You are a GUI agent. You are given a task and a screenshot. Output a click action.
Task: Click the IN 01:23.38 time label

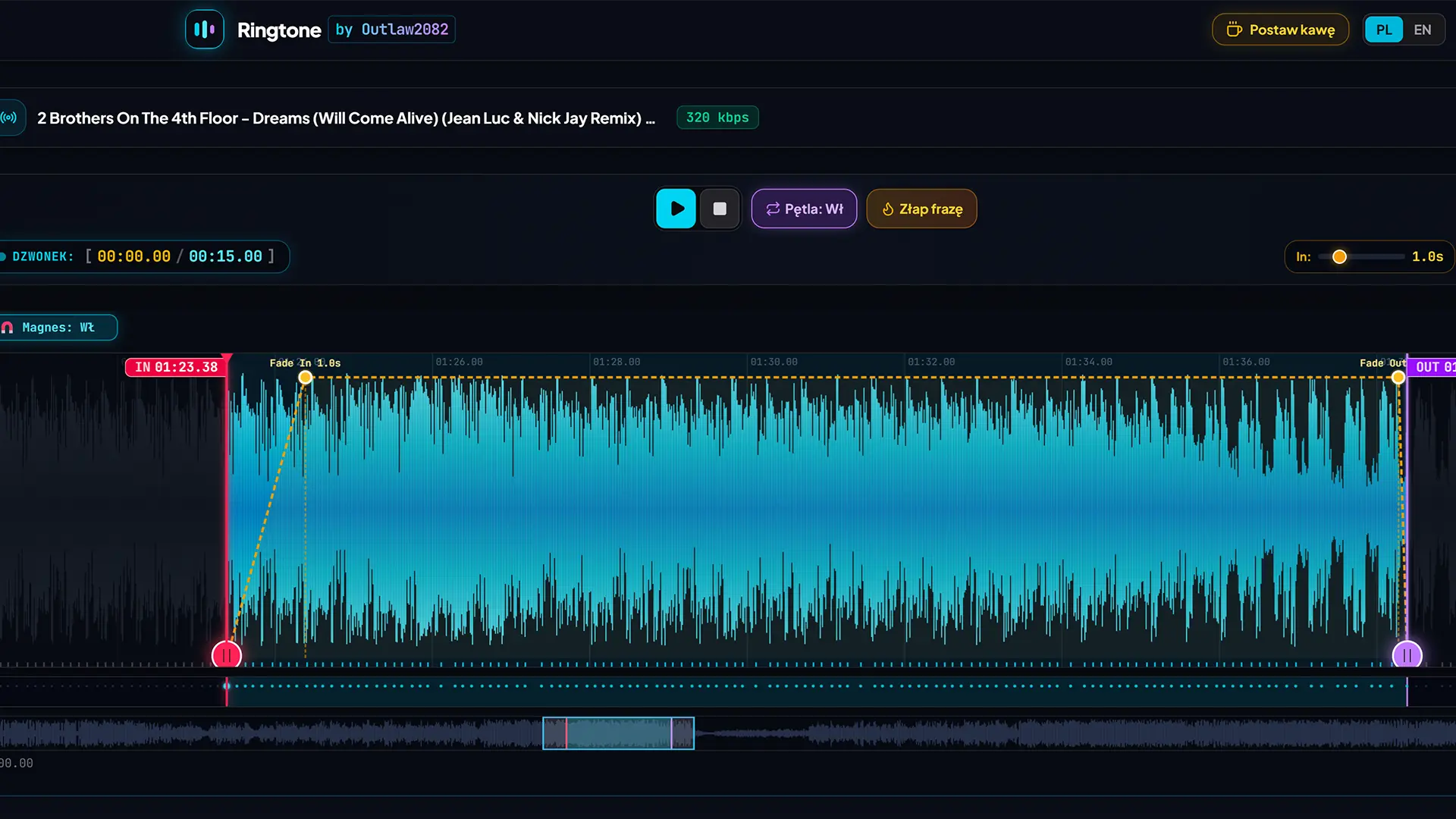click(x=176, y=367)
